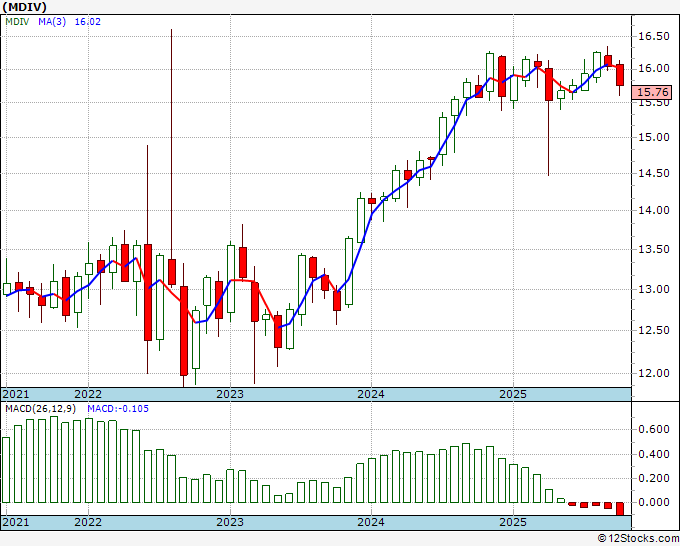Click the MACD(26,12,9) indicator label
Screen dimensions: 680x546
(x=41, y=409)
